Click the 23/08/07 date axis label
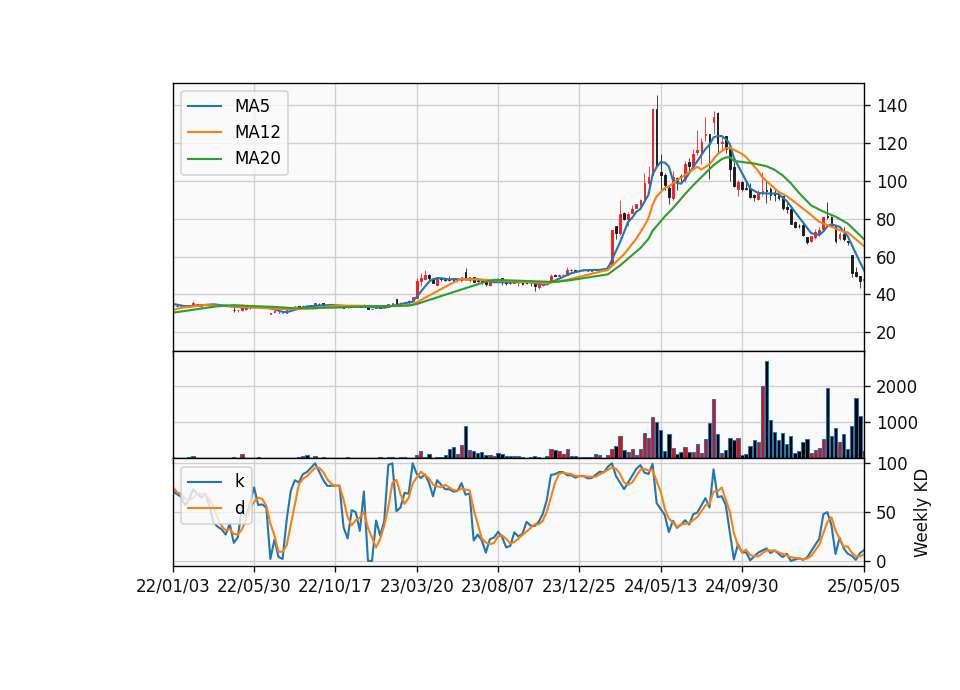This screenshot has height=690, width=960. click(x=498, y=586)
